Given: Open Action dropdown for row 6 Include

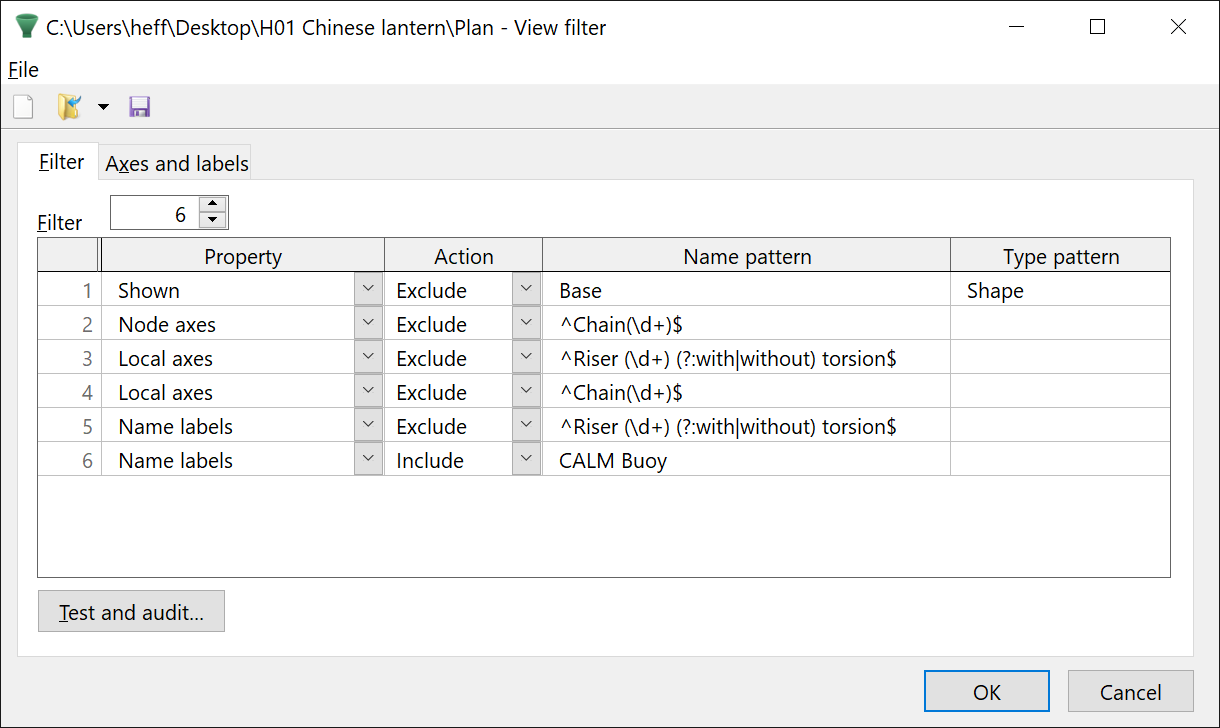Looking at the screenshot, I should coord(526,459).
